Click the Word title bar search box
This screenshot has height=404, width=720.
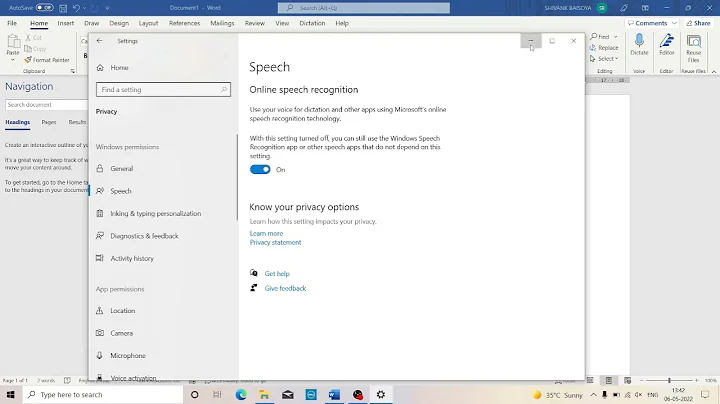[x=364, y=8]
